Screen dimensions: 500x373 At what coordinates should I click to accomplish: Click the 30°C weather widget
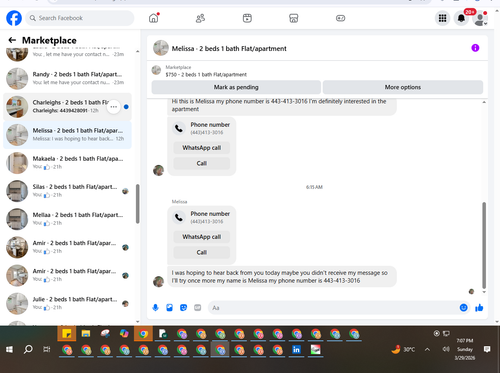[x=403, y=349]
